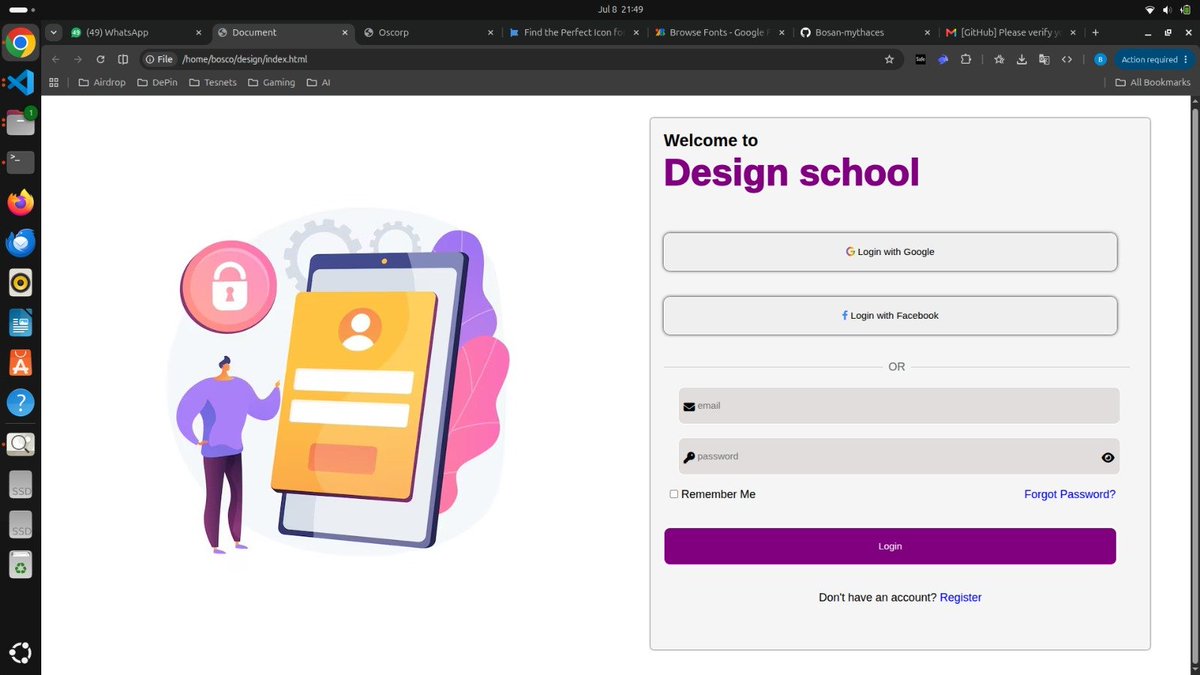The image size is (1200, 675).
Task: Focus the email input field
Action: (x=899, y=406)
